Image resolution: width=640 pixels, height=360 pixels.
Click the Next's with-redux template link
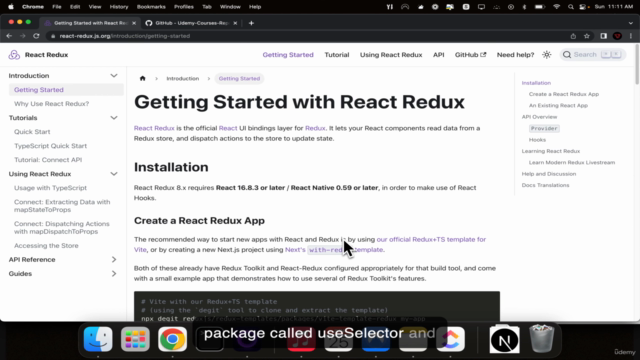click(334, 250)
